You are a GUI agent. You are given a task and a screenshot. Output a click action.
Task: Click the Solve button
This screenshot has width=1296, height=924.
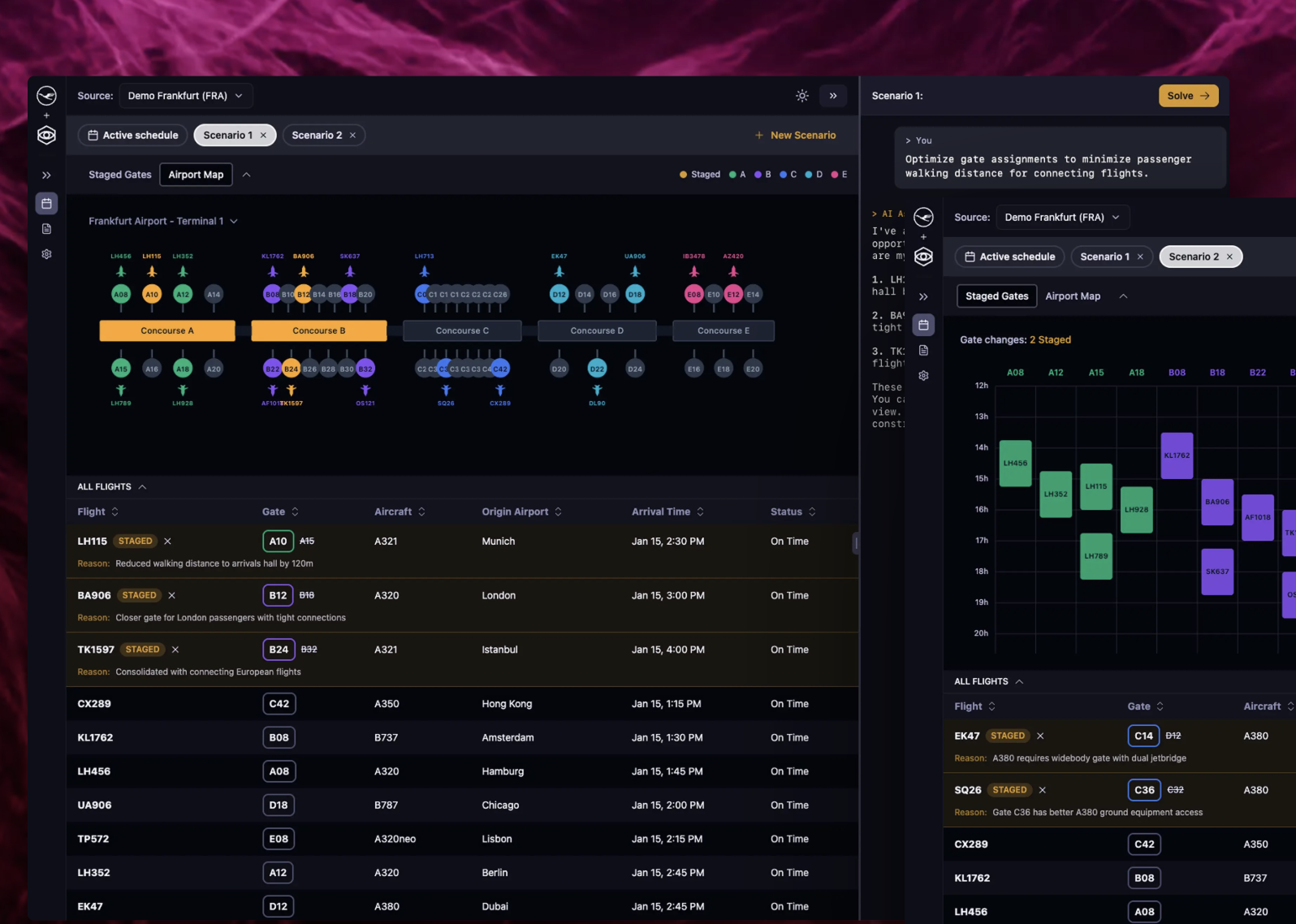[1187, 96]
